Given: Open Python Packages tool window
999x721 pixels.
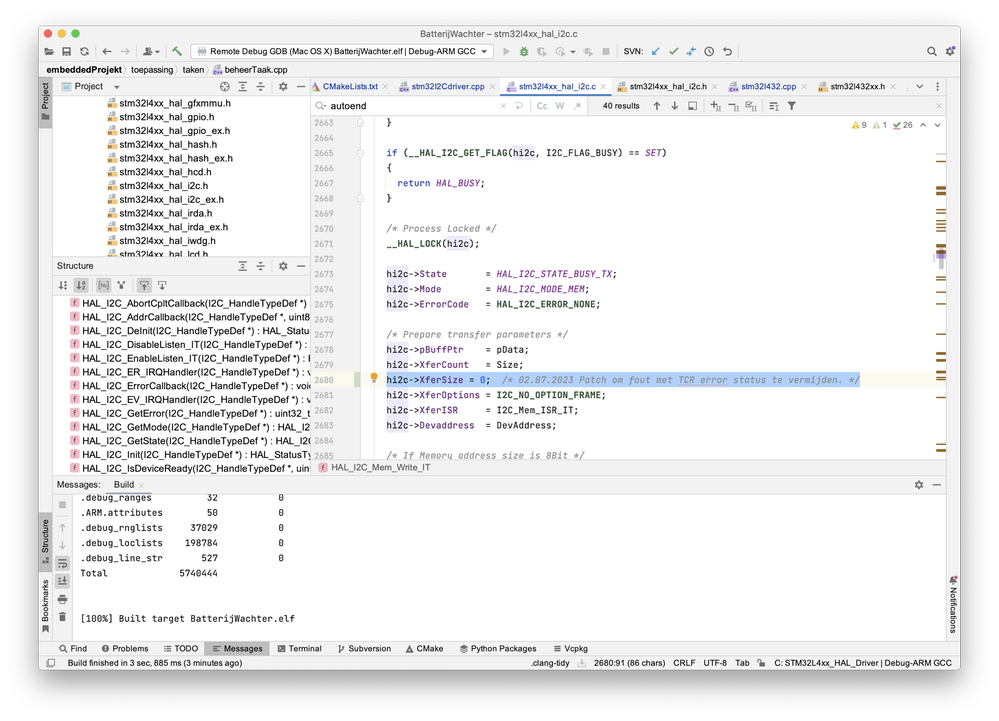Looking at the screenshot, I should [498, 648].
